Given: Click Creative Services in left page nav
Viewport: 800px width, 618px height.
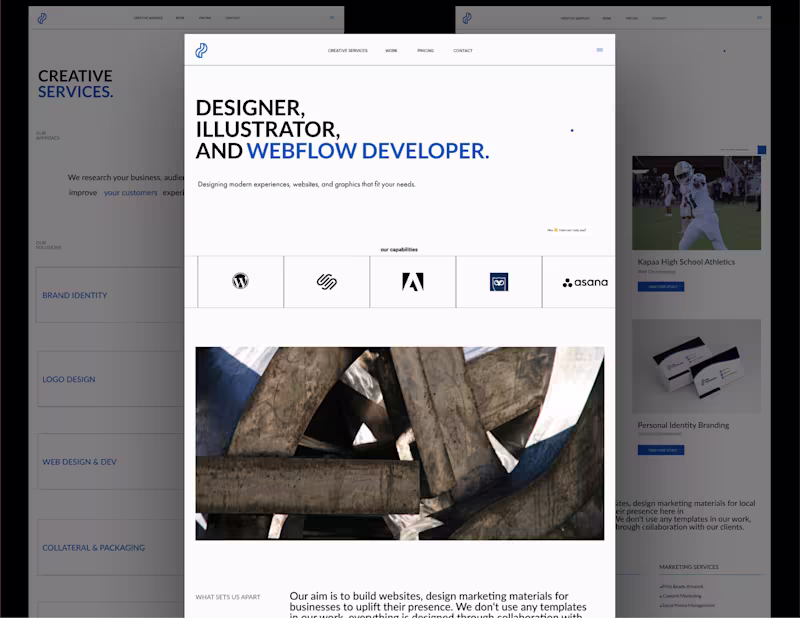Looking at the screenshot, I should (148, 18).
